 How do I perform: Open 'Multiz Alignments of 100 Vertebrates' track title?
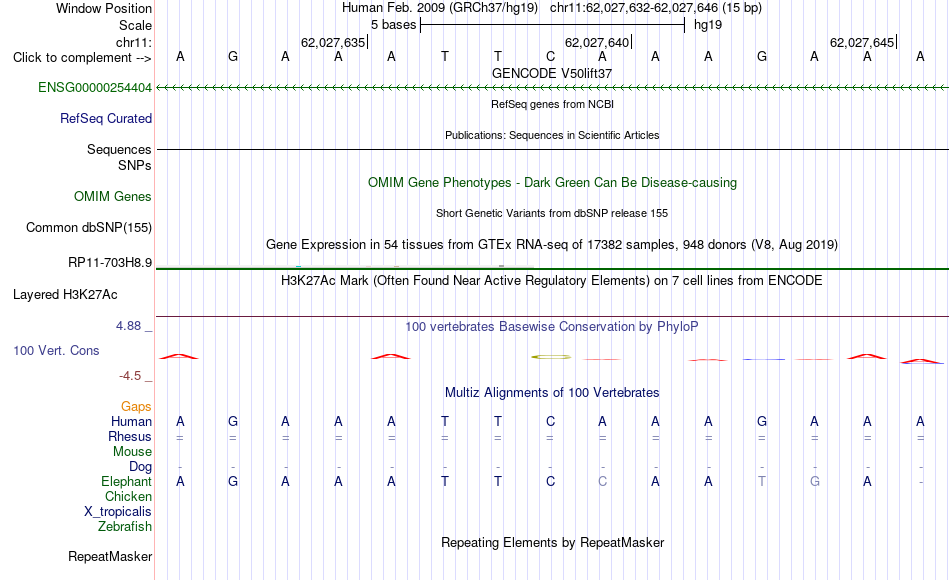coord(552,393)
